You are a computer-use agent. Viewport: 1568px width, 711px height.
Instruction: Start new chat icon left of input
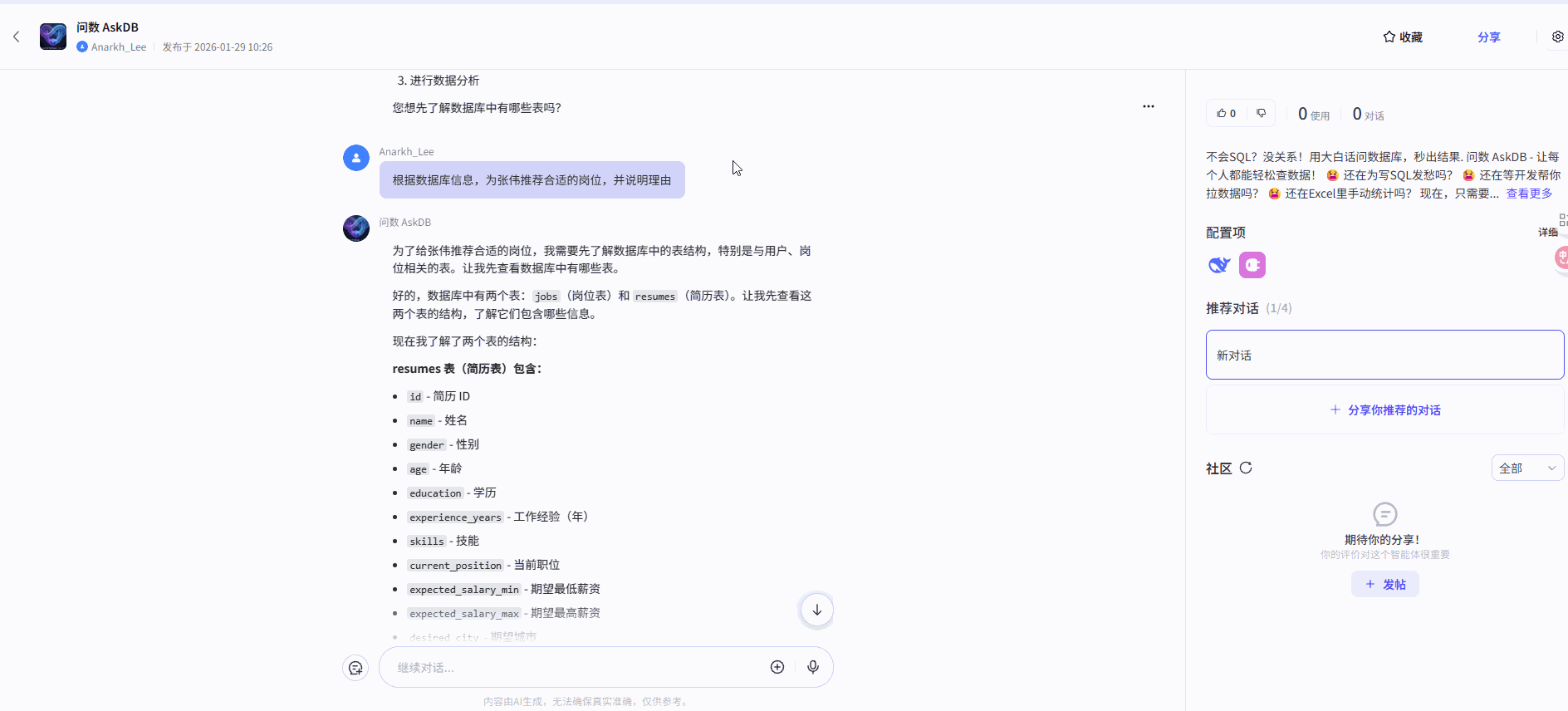coord(355,668)
